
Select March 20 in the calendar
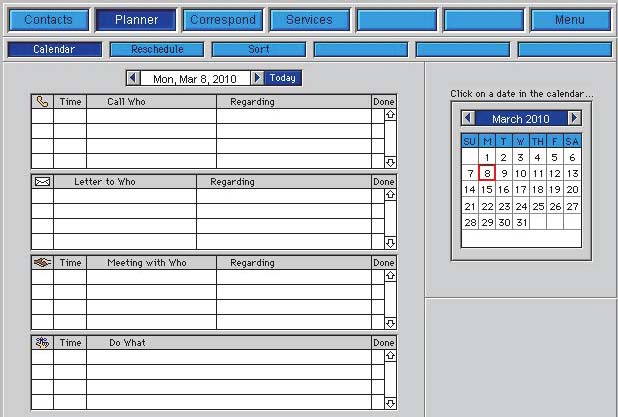pos(572,190)
